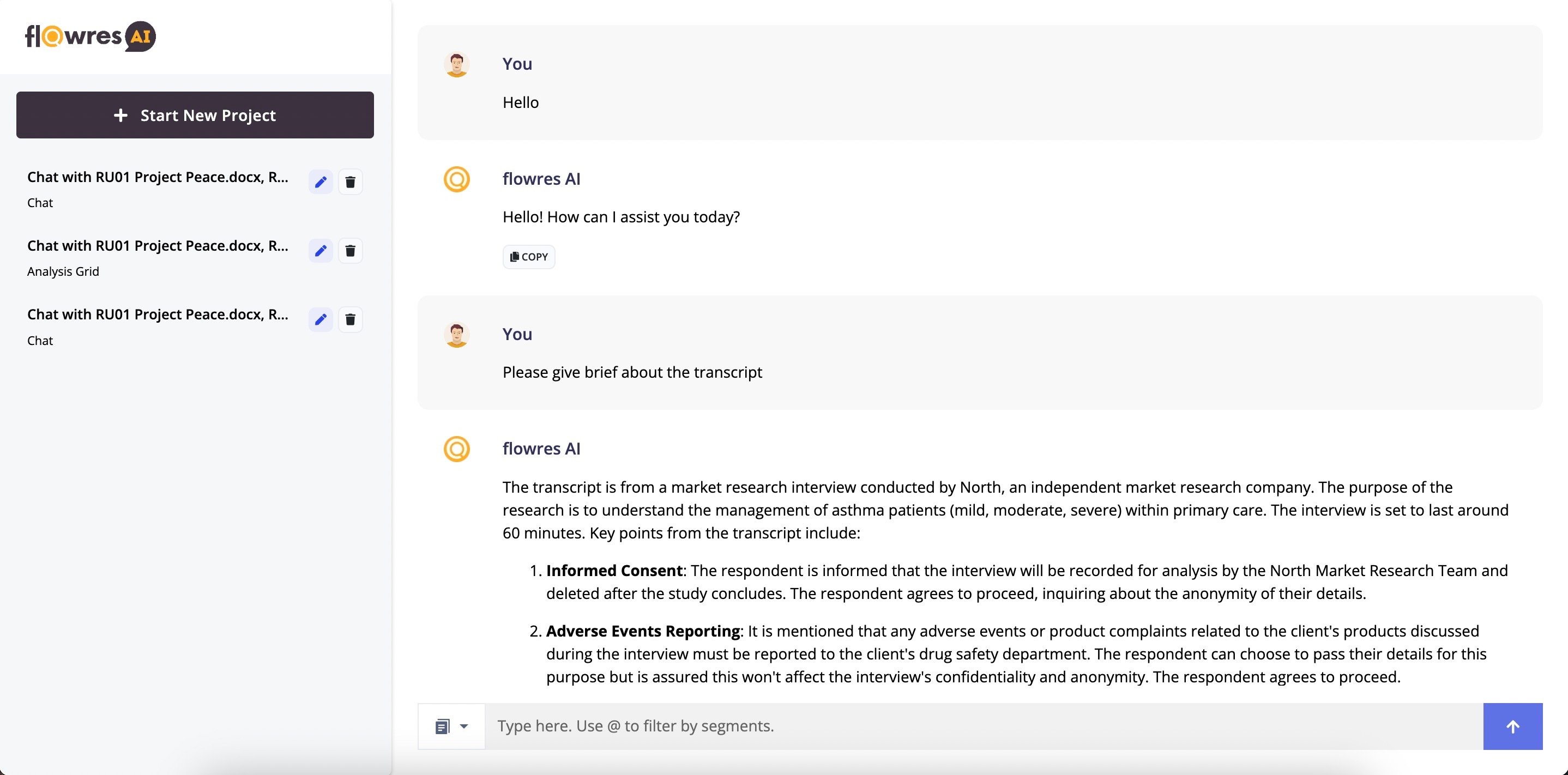Click the message input field
Viewport: 1568px width, 775px height.
(983, 726)
